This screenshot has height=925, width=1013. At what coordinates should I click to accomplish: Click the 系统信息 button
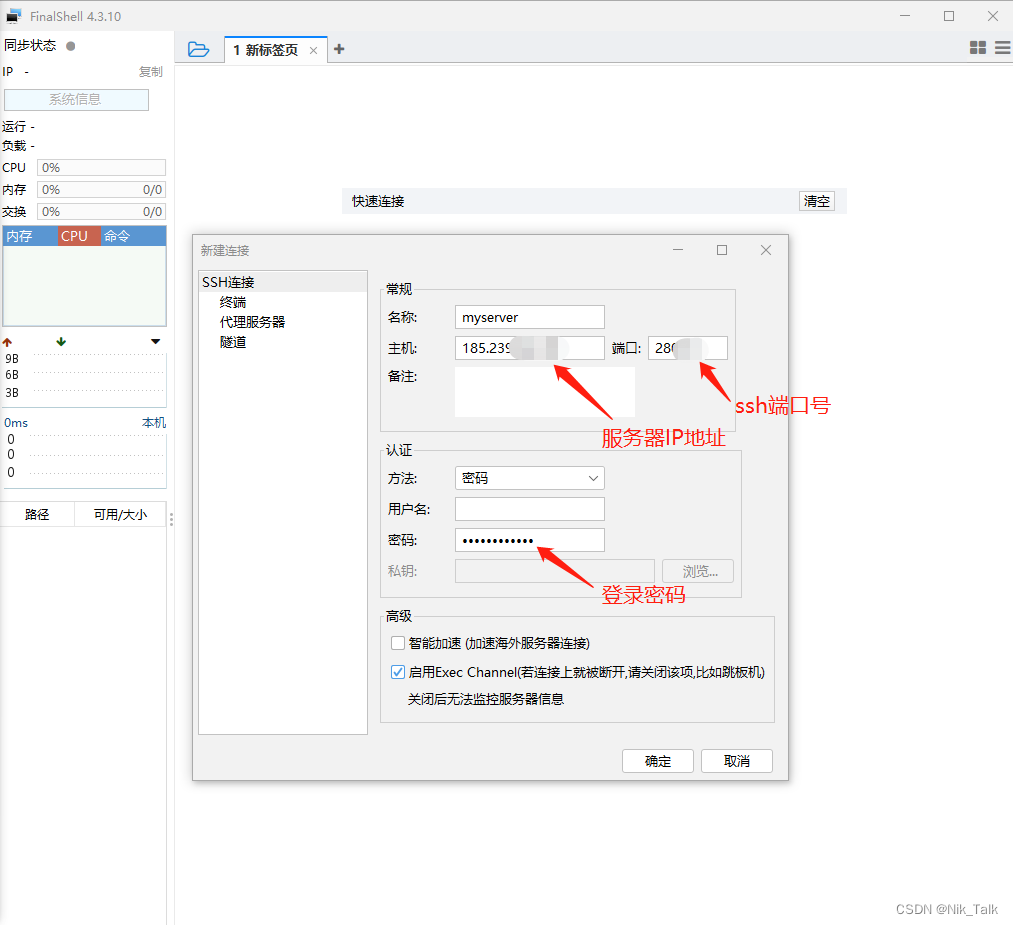click(76, 99)
